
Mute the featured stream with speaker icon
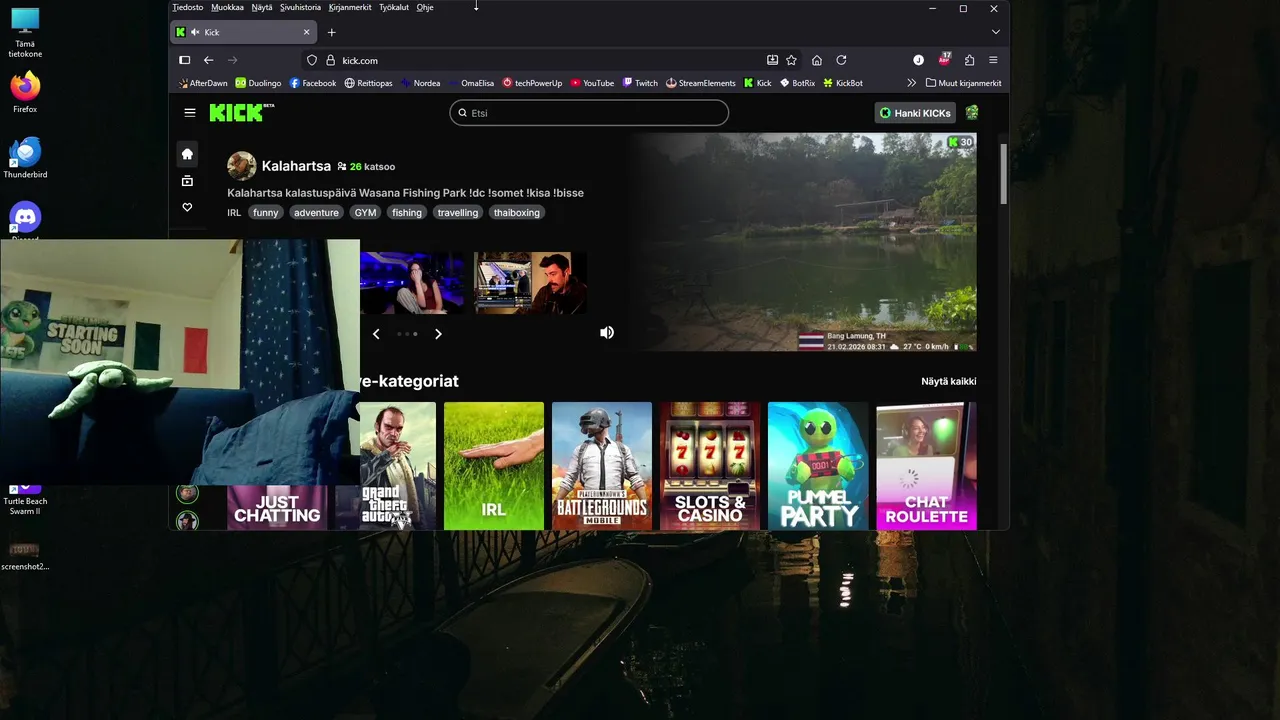click(607, 332)
